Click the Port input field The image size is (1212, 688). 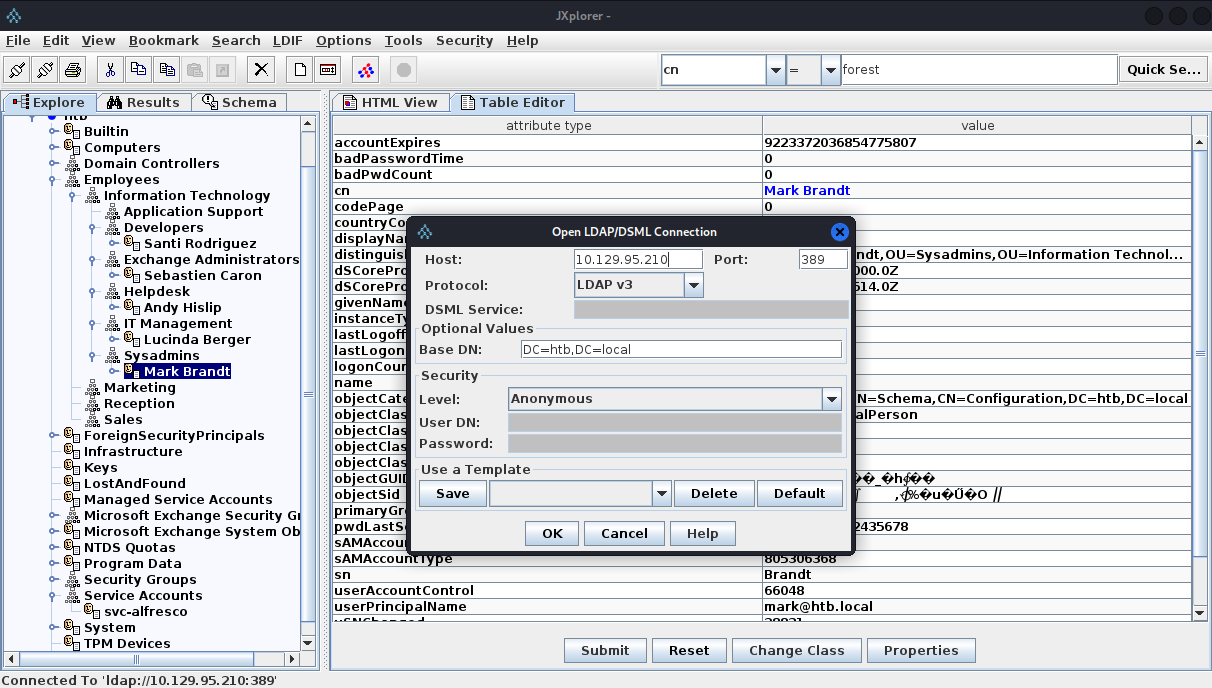823,259
